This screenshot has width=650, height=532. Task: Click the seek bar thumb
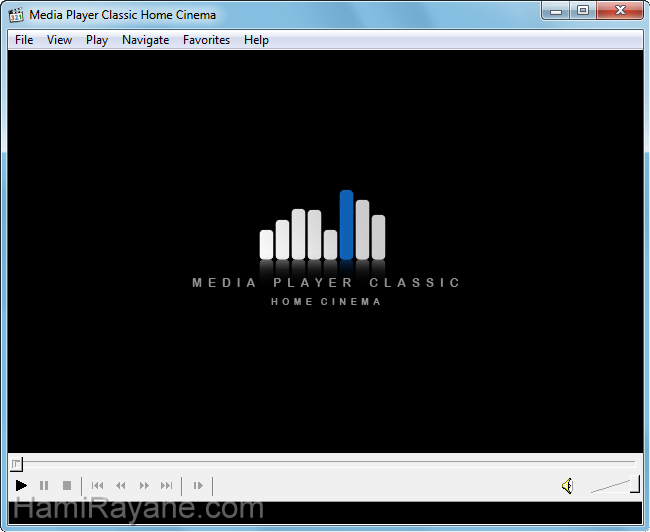[x=16, y=464]
